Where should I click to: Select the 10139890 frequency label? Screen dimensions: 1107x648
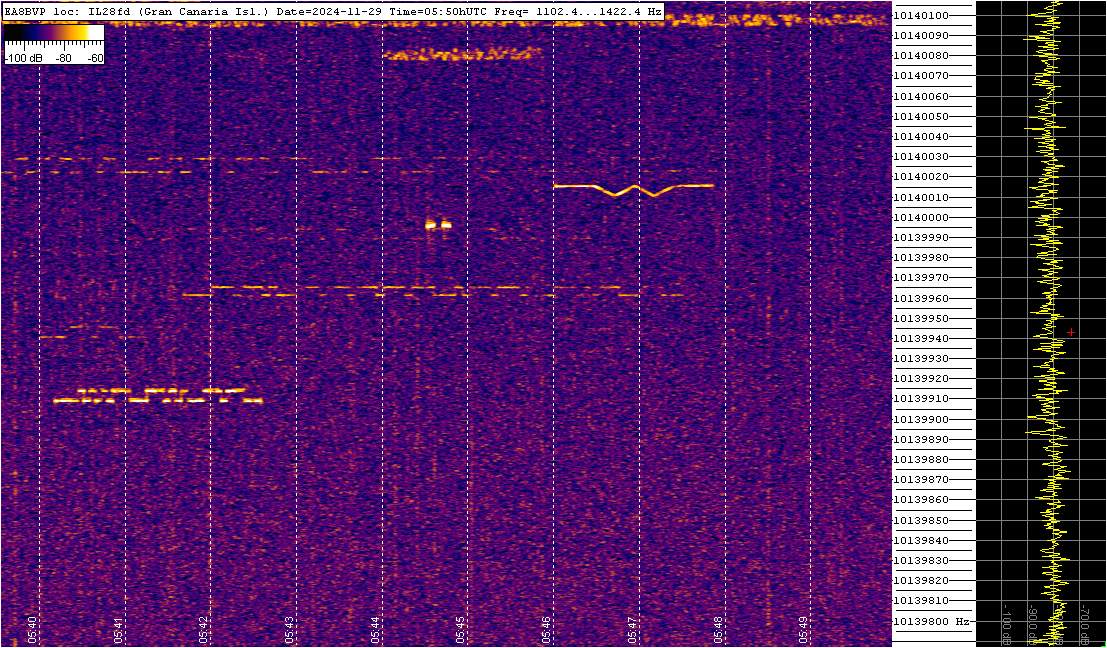click(x=920, y=440)
